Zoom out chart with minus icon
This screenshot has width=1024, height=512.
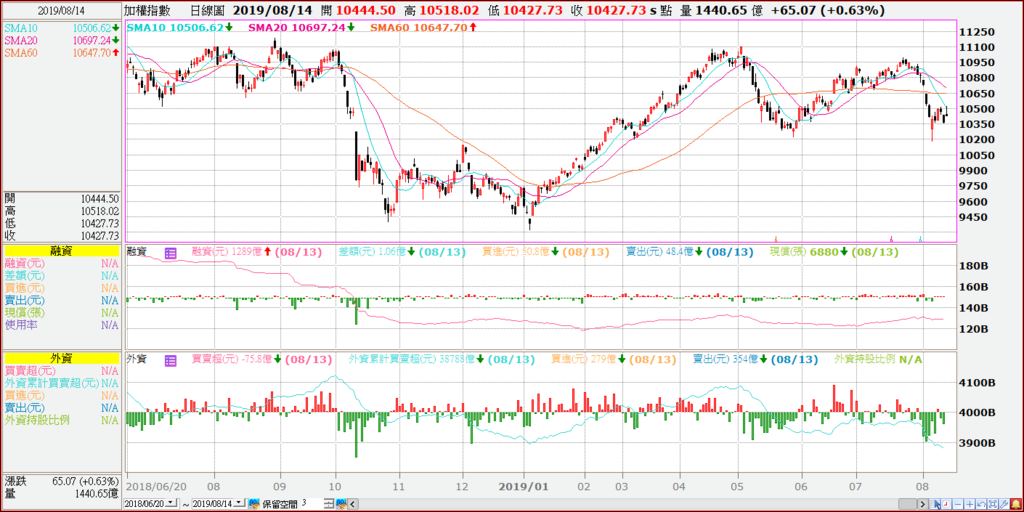click(958, 504)
